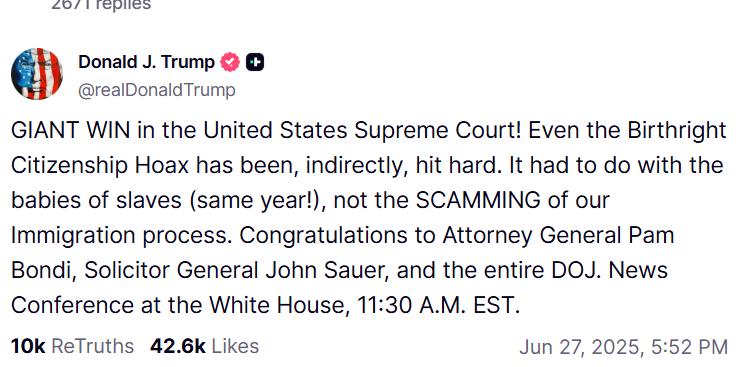Click the GIANT WIN opening phrase
This screenshot has width=746, height=367.
click(x=70, y=131)
